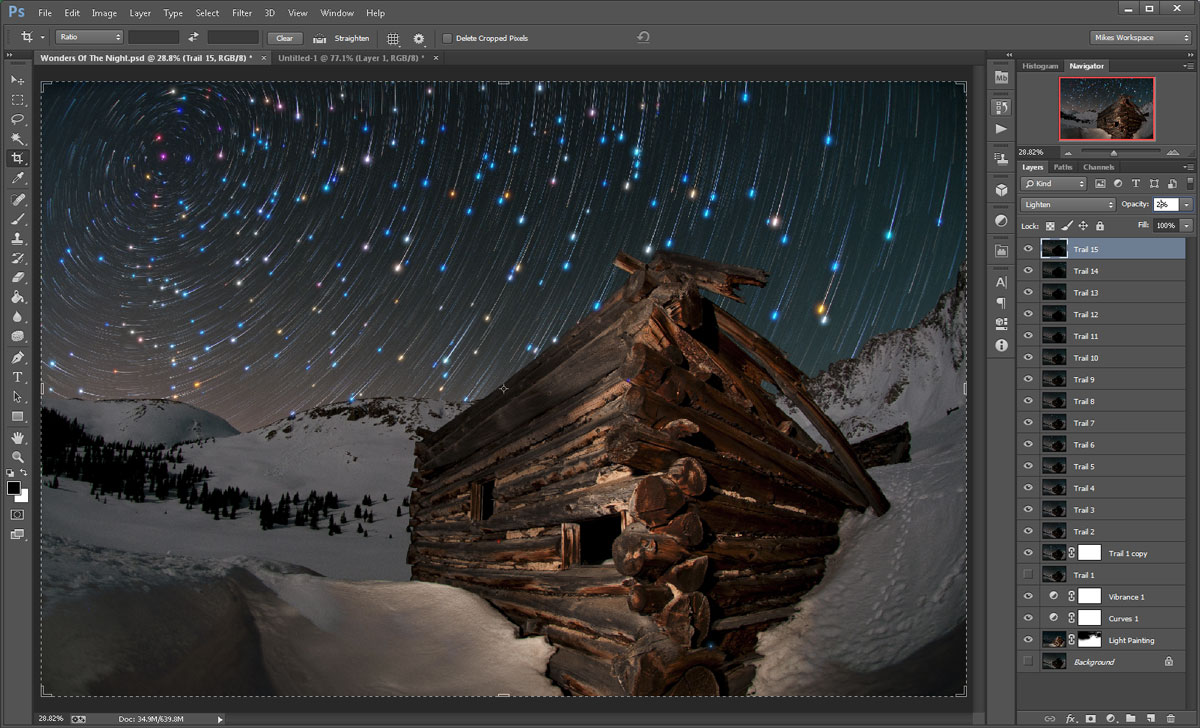Add a layer style with fx
This screenshot has width=1200, height=728.
click(1071, 718)
